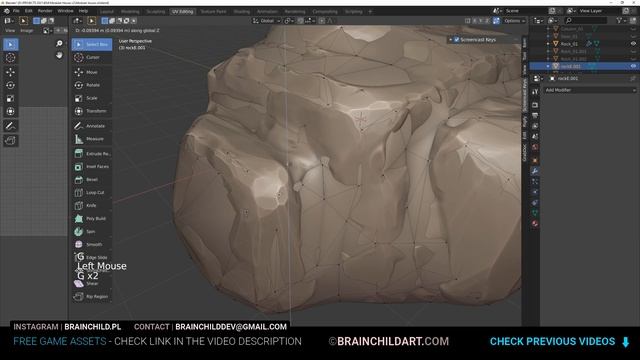Activate the Smooth tool
The height and width of the screenshot is (360, 640).
[x=92, y=244]
